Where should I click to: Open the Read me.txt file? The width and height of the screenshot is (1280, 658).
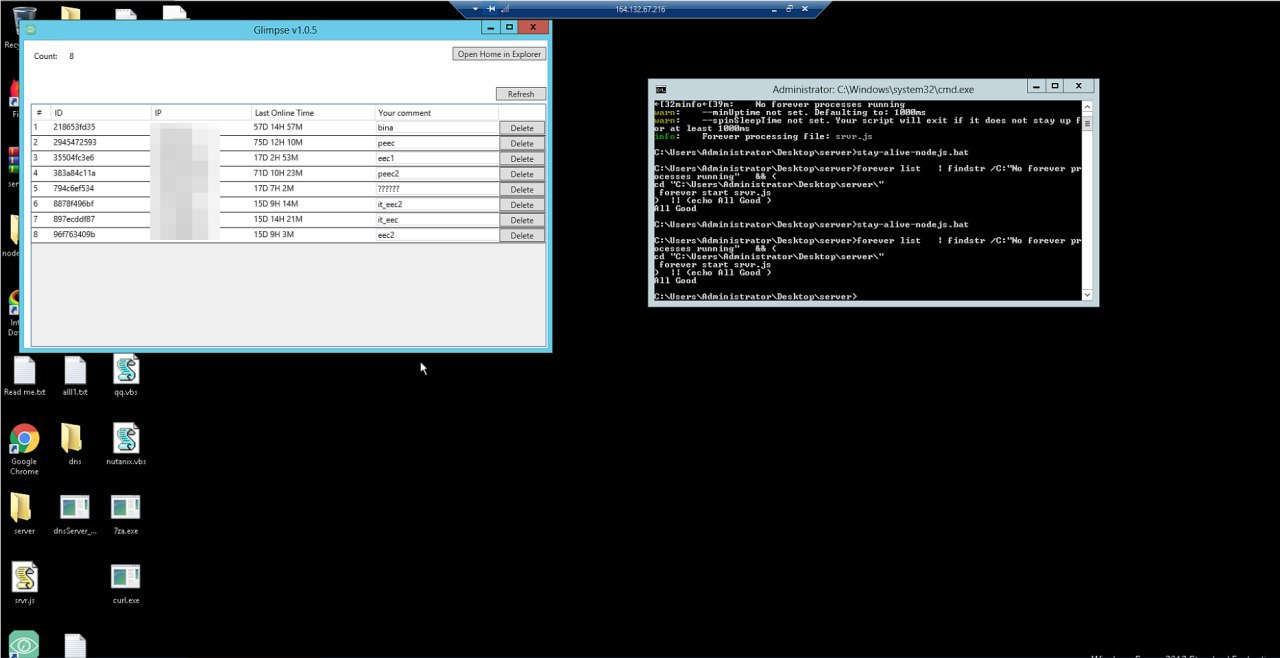click(24, 371)
